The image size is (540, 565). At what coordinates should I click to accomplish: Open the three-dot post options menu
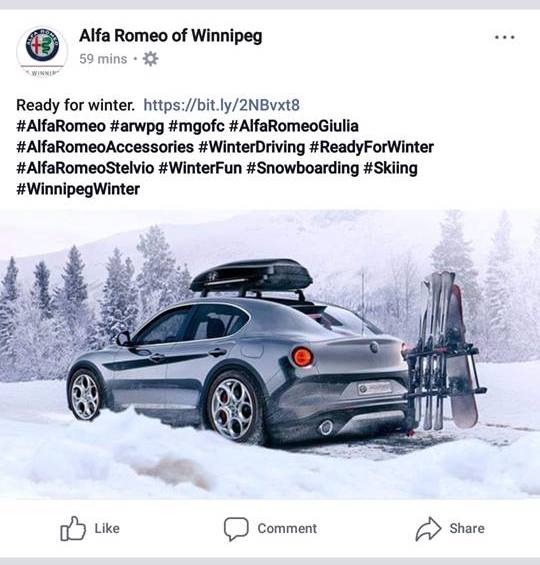coord(504,37)
